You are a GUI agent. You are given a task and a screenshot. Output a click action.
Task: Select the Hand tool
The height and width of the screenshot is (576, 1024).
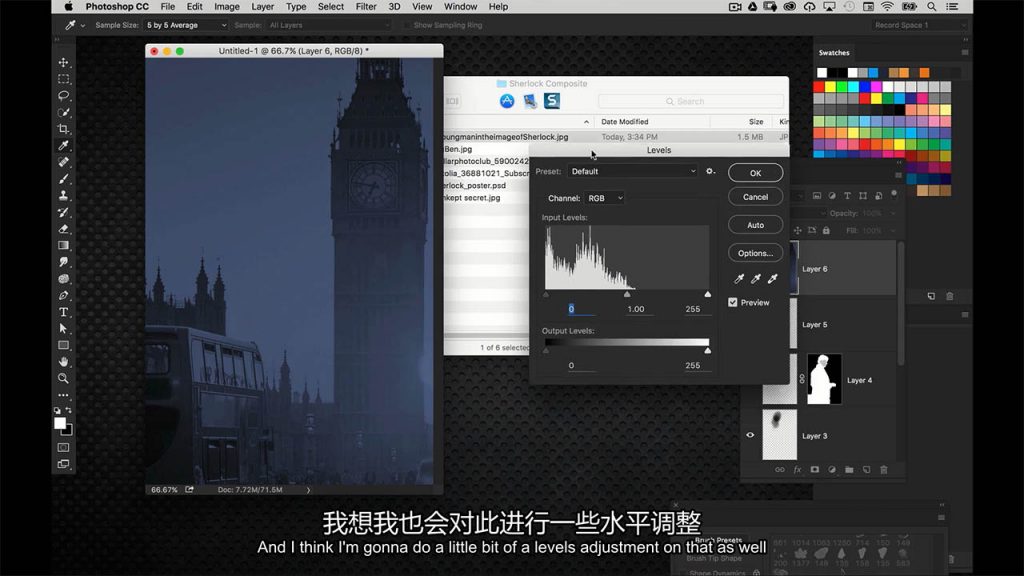pyautogui.click(x=63, y=362)
